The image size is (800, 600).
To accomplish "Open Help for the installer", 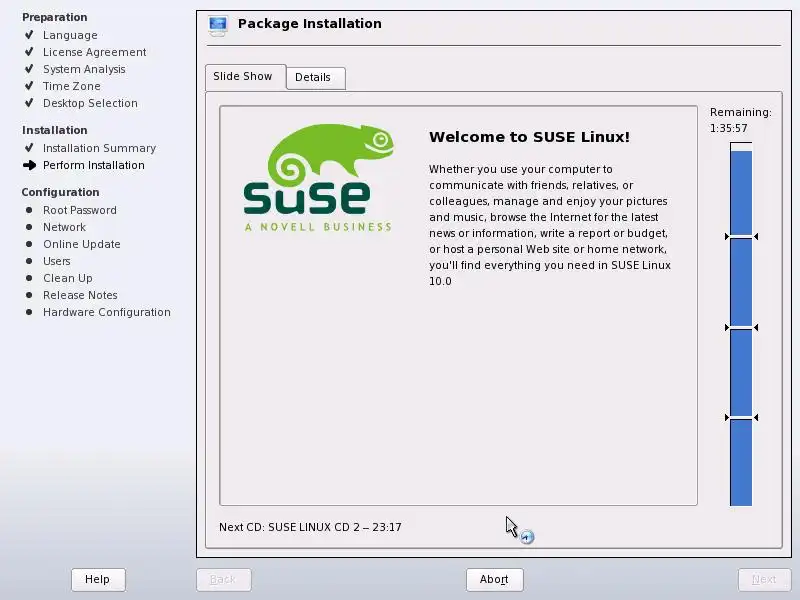I will [x=98, y=579].
